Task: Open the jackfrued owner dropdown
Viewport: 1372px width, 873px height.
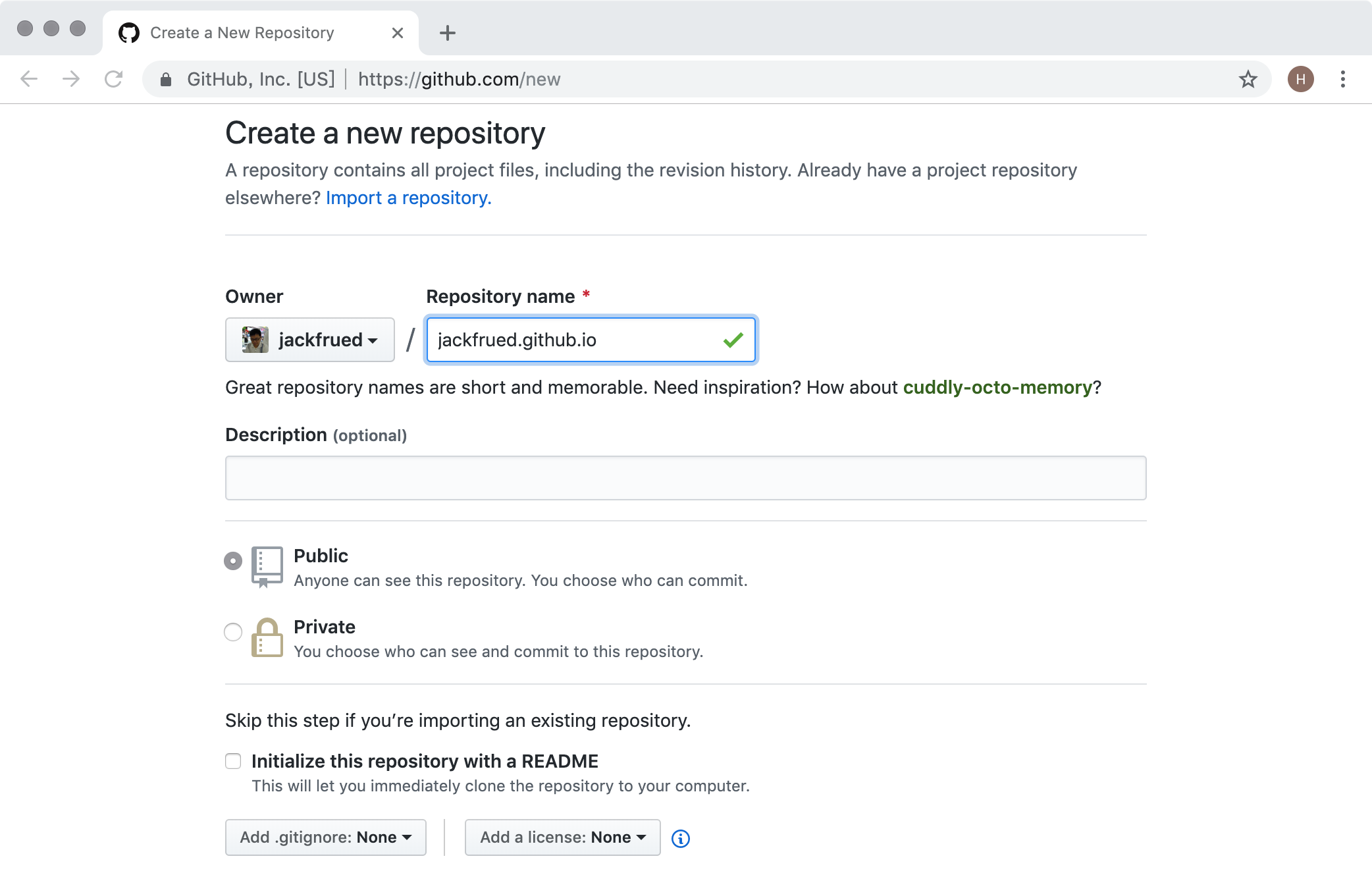Action: (x=310, y=340)
